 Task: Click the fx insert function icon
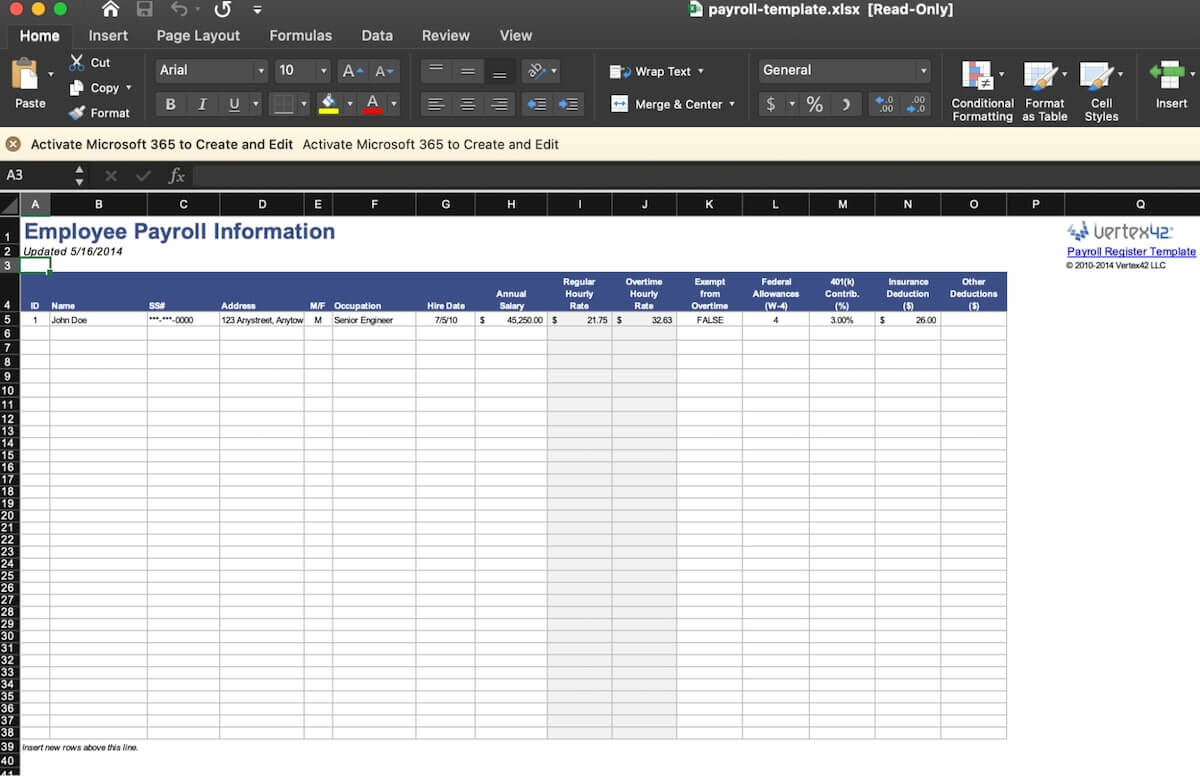tap(176, 175)
